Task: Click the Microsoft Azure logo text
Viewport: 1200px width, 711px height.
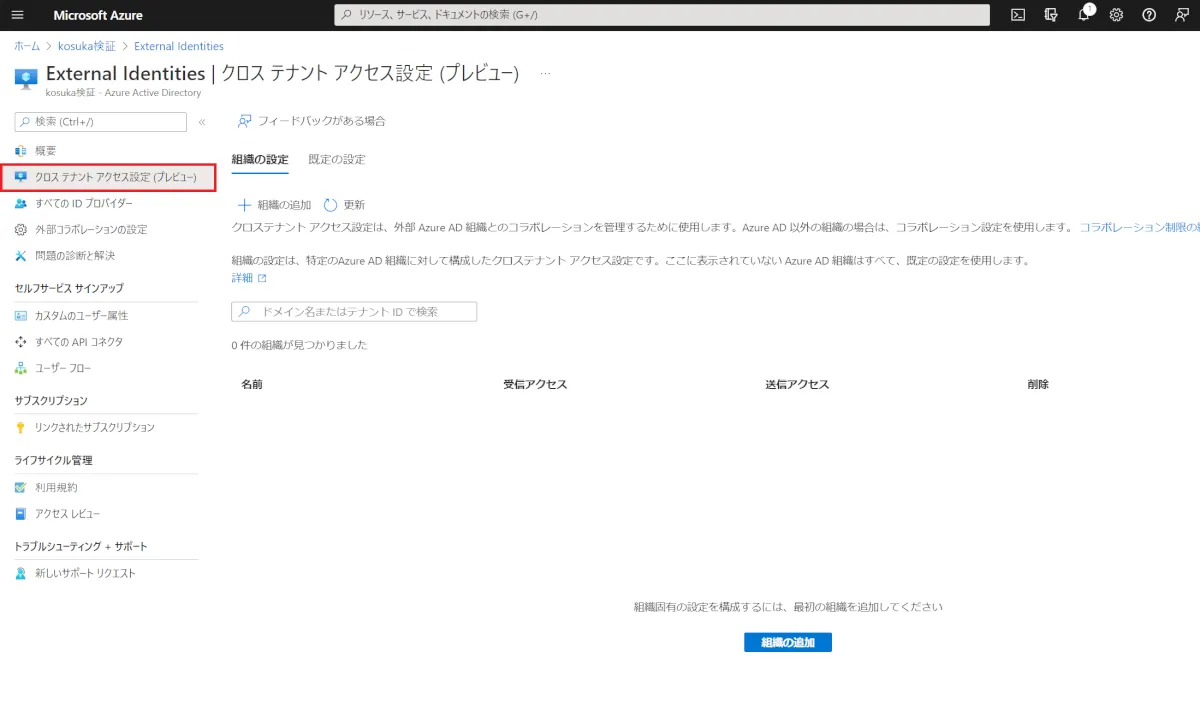Action: pyautogui.click(x=98, y=15)
